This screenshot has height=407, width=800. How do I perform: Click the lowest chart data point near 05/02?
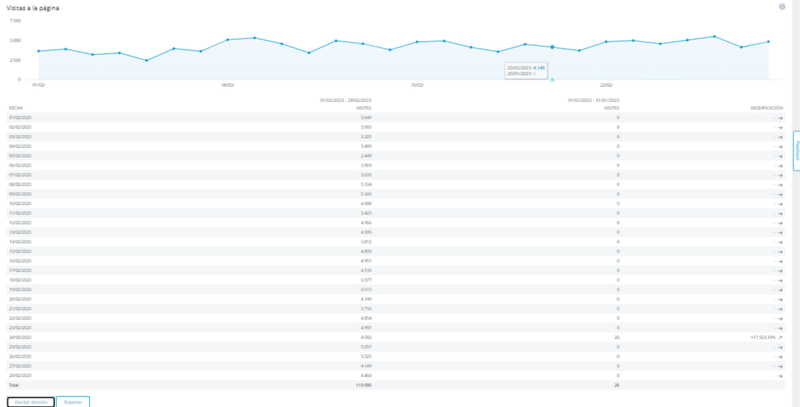pos(146,60)
